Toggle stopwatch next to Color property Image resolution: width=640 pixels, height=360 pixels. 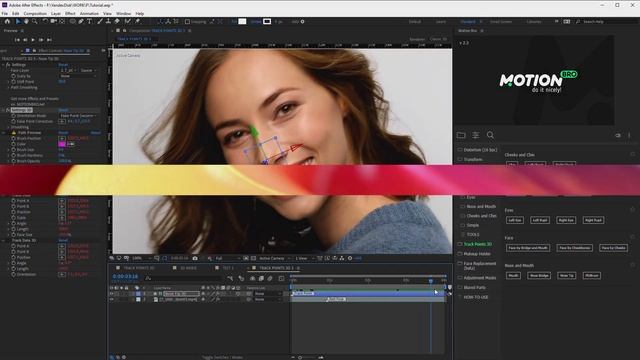coord(13,144)
